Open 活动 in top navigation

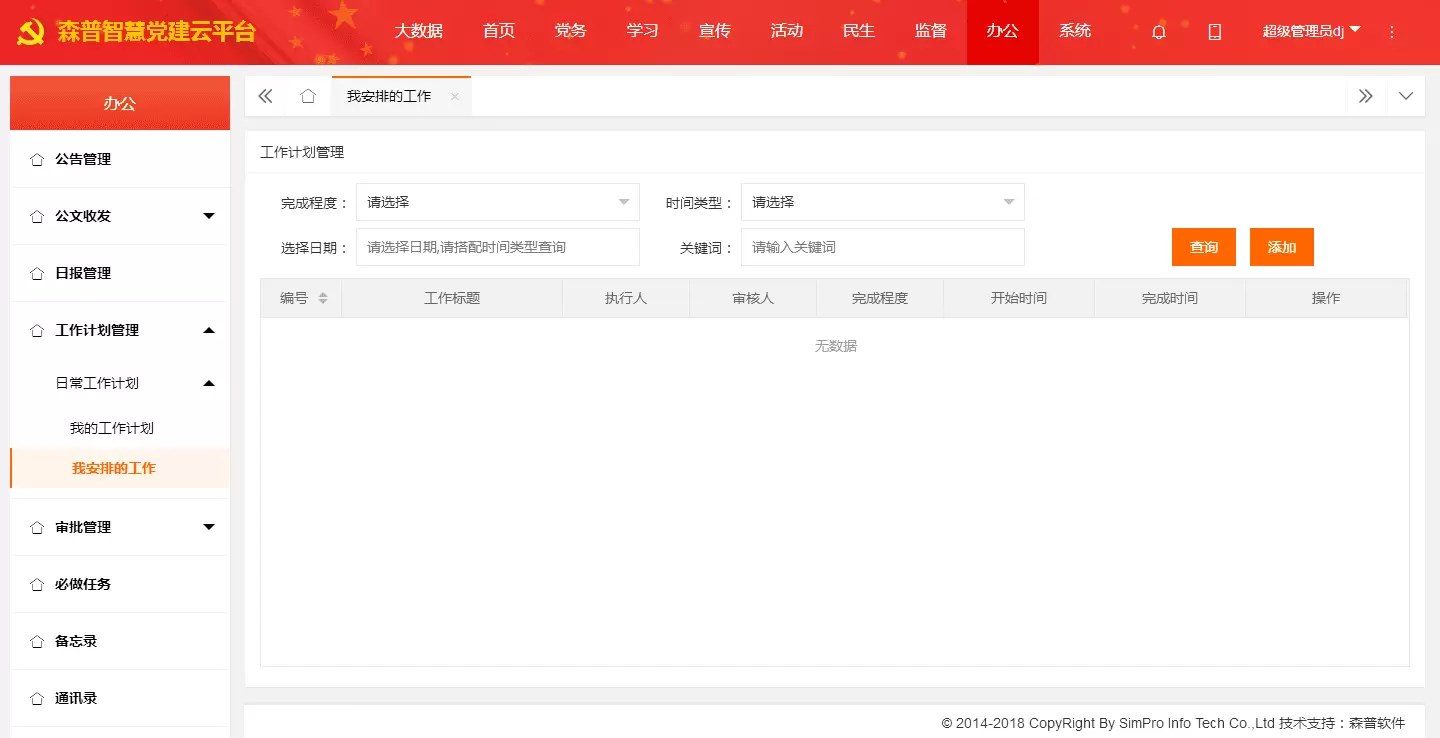tap(787, 31)
